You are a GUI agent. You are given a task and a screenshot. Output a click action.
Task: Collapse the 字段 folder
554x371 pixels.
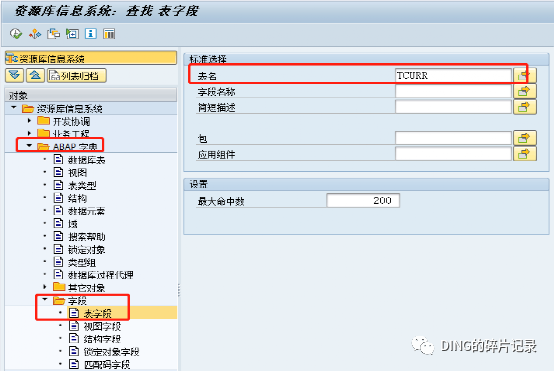tap(45, 300)
